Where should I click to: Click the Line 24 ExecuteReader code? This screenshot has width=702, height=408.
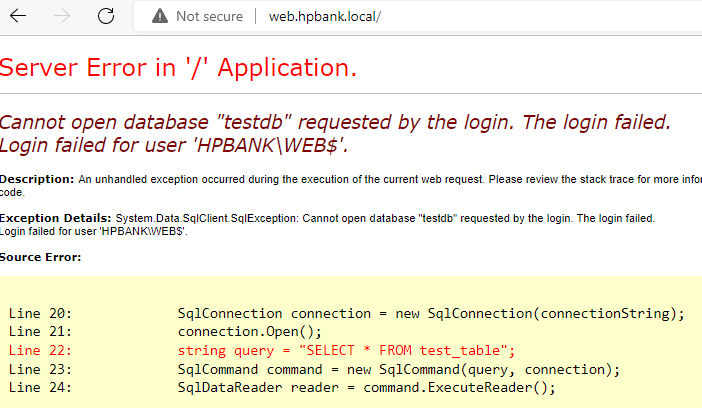(x=365, y=387)
